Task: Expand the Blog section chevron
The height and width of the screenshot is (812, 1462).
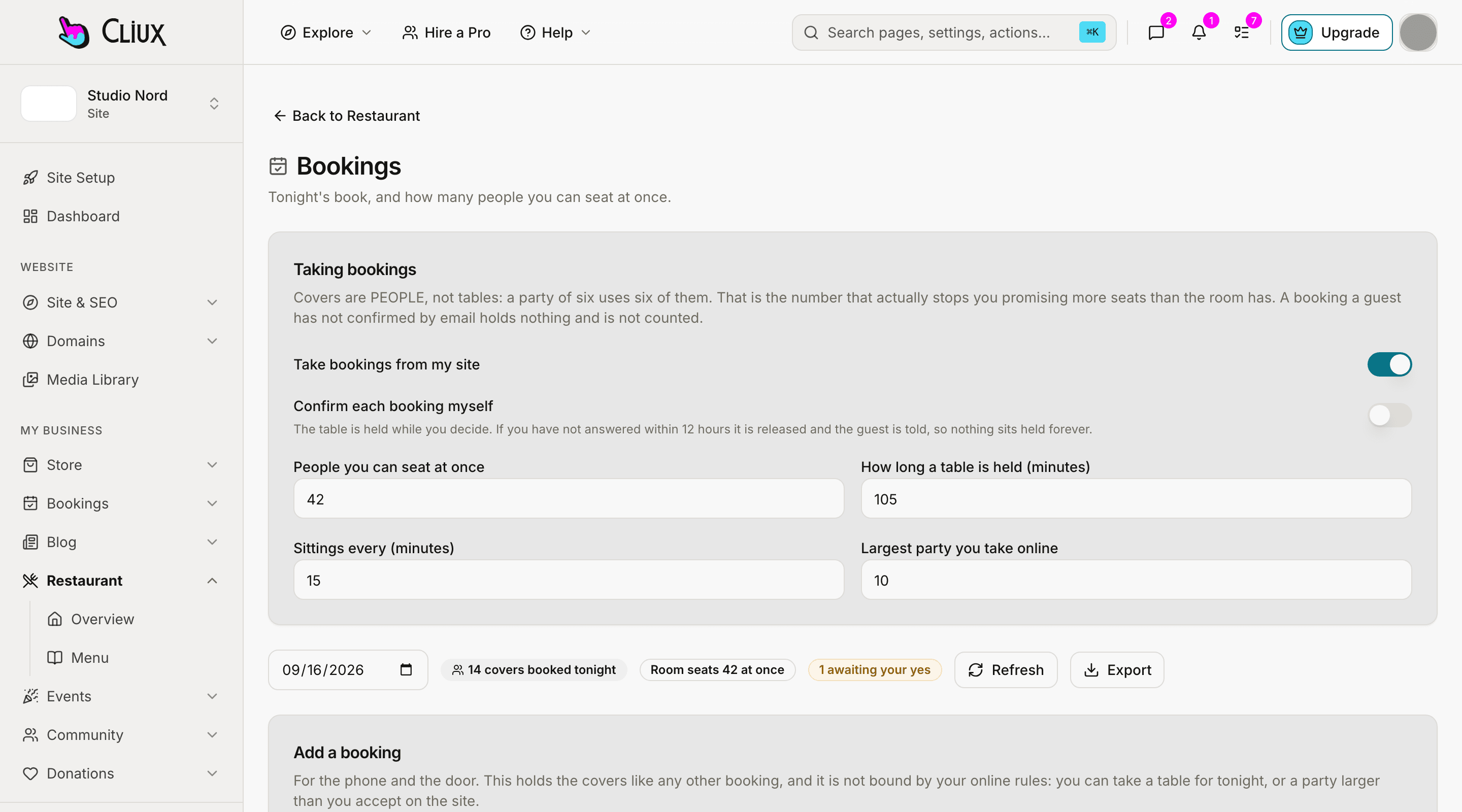Action: click(x=212, y=543)
